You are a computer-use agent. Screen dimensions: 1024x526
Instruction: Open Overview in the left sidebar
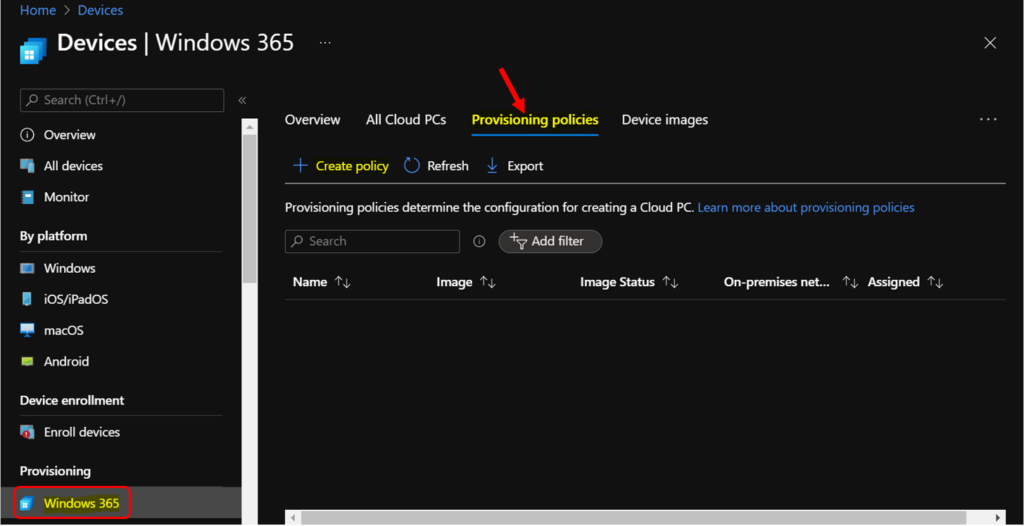pos(69,135)
